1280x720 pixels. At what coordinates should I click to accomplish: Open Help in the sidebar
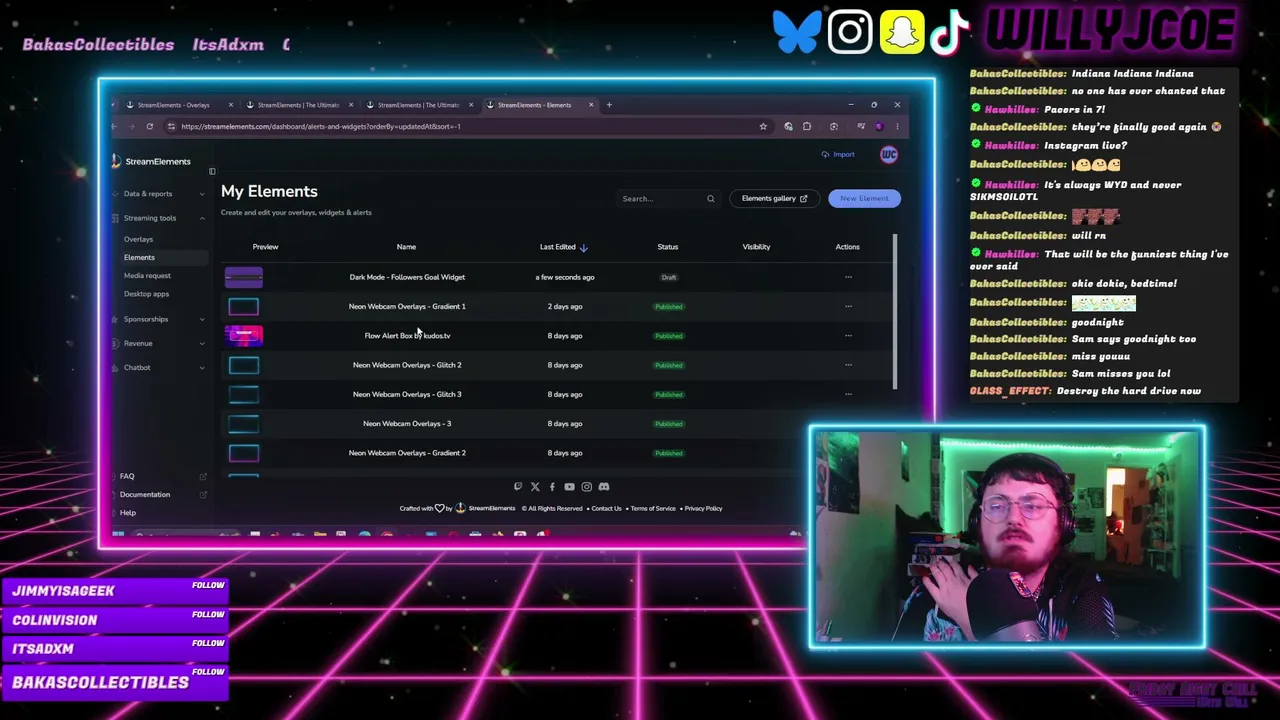coord(128,513)
